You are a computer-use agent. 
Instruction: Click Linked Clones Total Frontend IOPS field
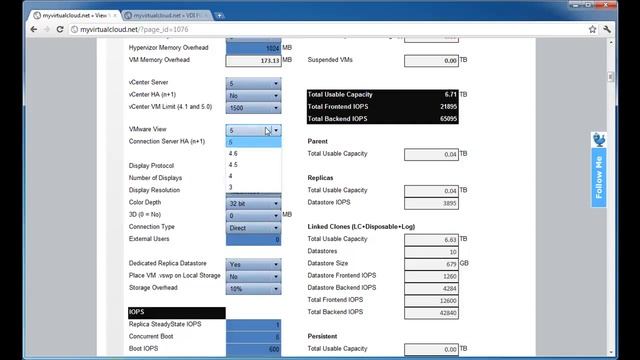pyautogui.click(x=431, y=301)
